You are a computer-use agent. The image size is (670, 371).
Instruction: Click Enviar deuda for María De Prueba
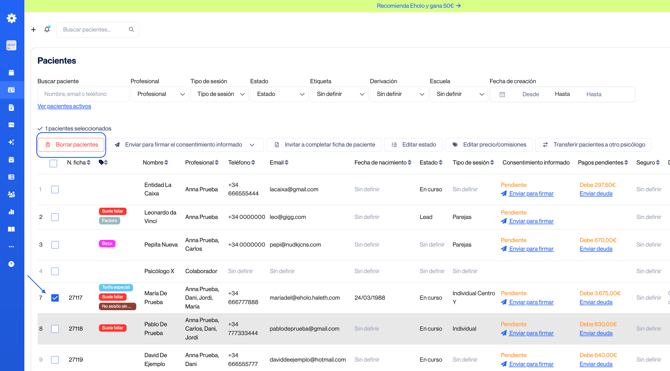(x=596, y=302)
